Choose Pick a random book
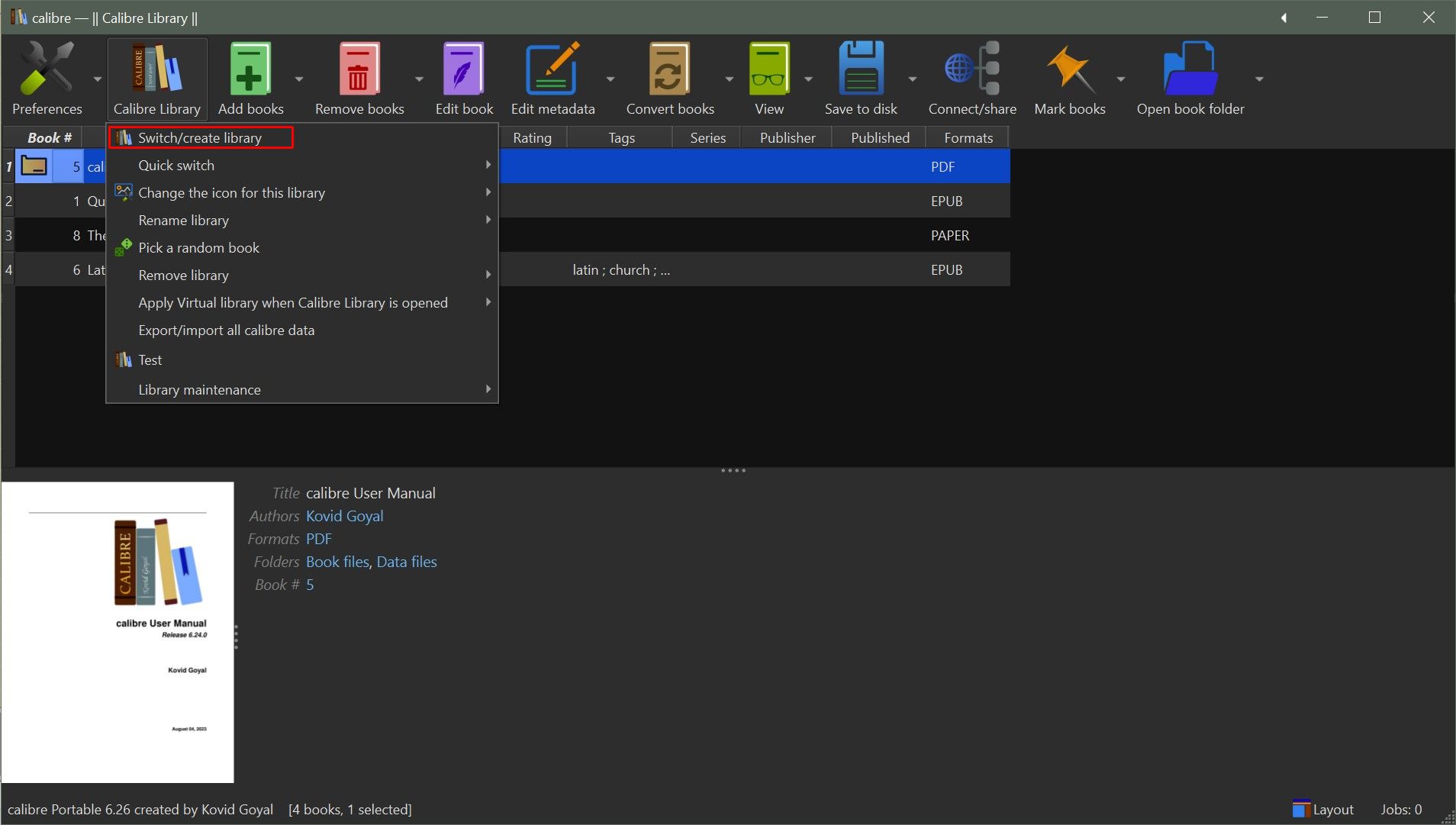This screenshot has height=825, width=1456. coord(302,247)
